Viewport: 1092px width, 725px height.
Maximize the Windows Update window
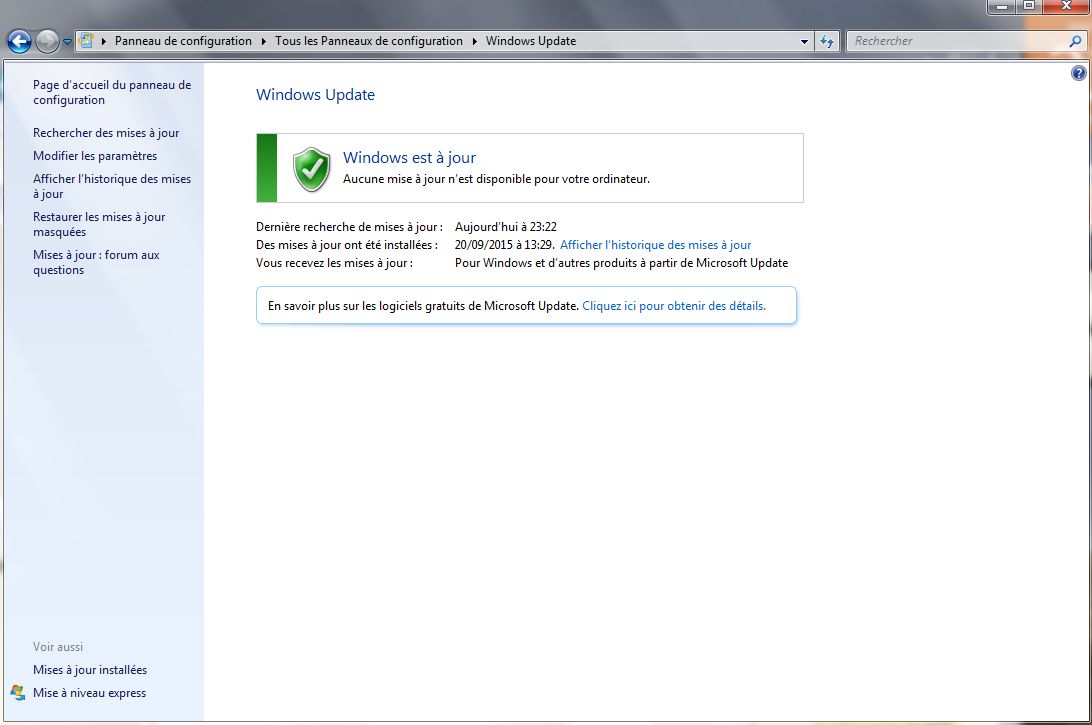point(1029,6)
